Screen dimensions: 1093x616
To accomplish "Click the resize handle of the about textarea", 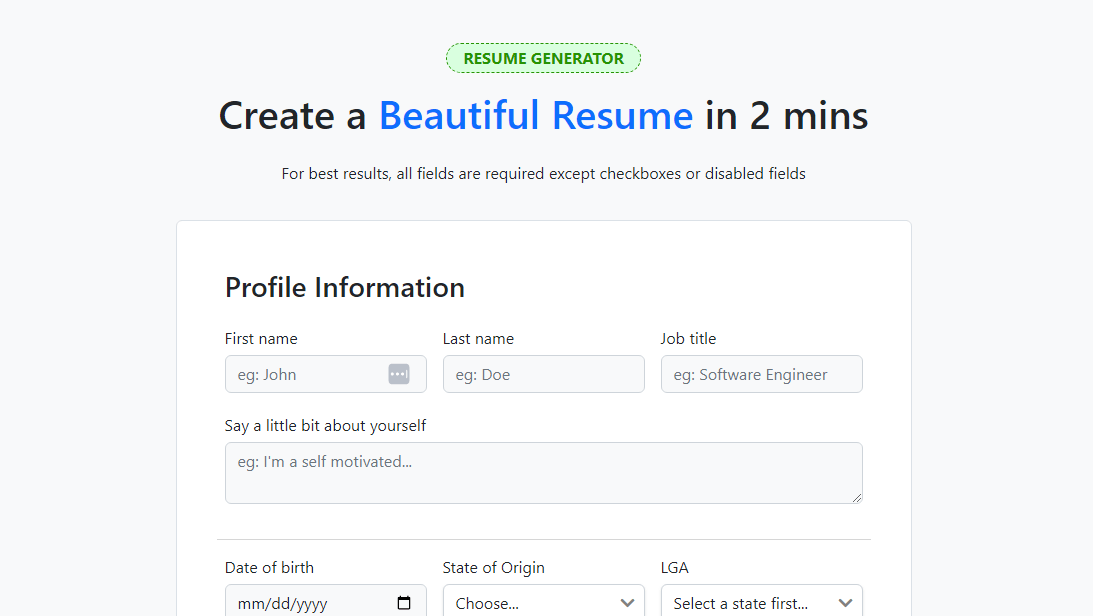I will pyautogui.click(x=856, y=497).
